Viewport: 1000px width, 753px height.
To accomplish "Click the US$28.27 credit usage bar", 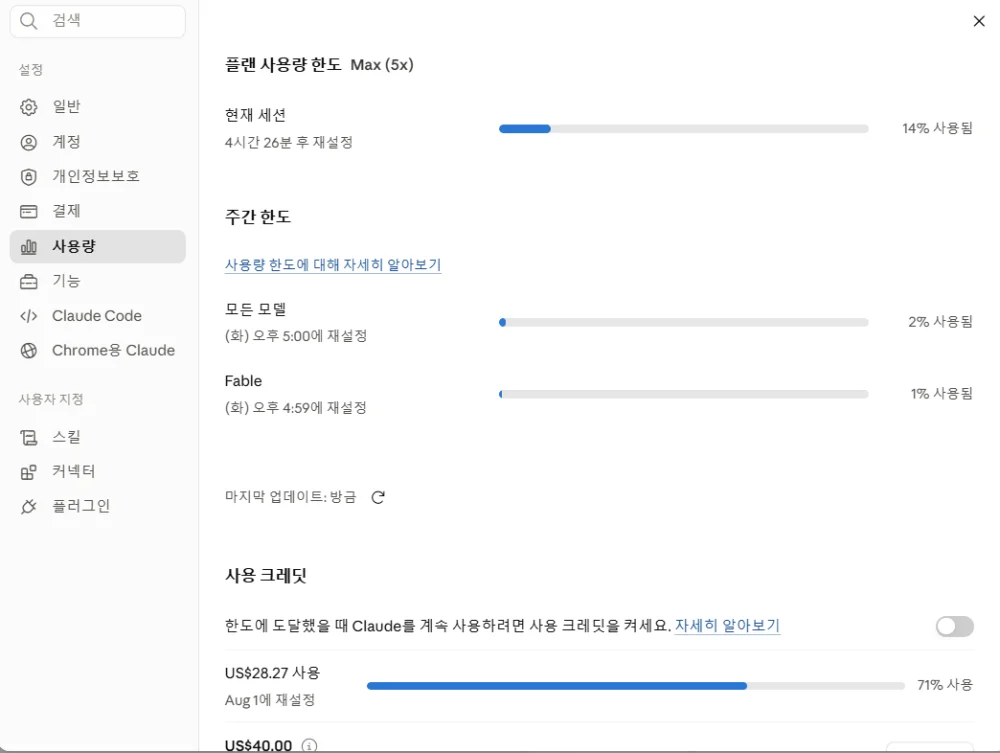I will pos(636,686).
